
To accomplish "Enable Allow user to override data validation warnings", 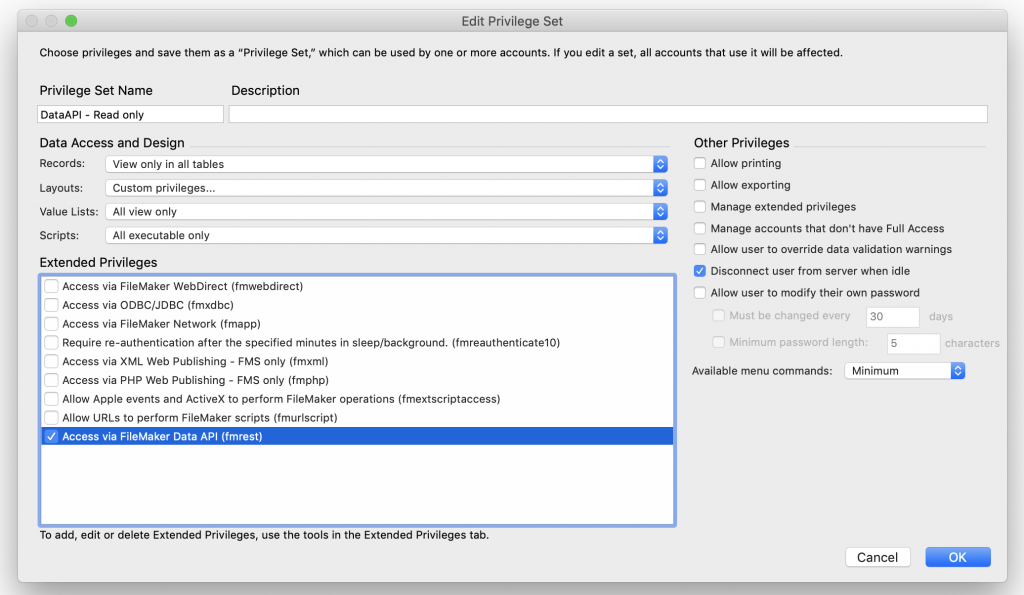I will (699, 249).
